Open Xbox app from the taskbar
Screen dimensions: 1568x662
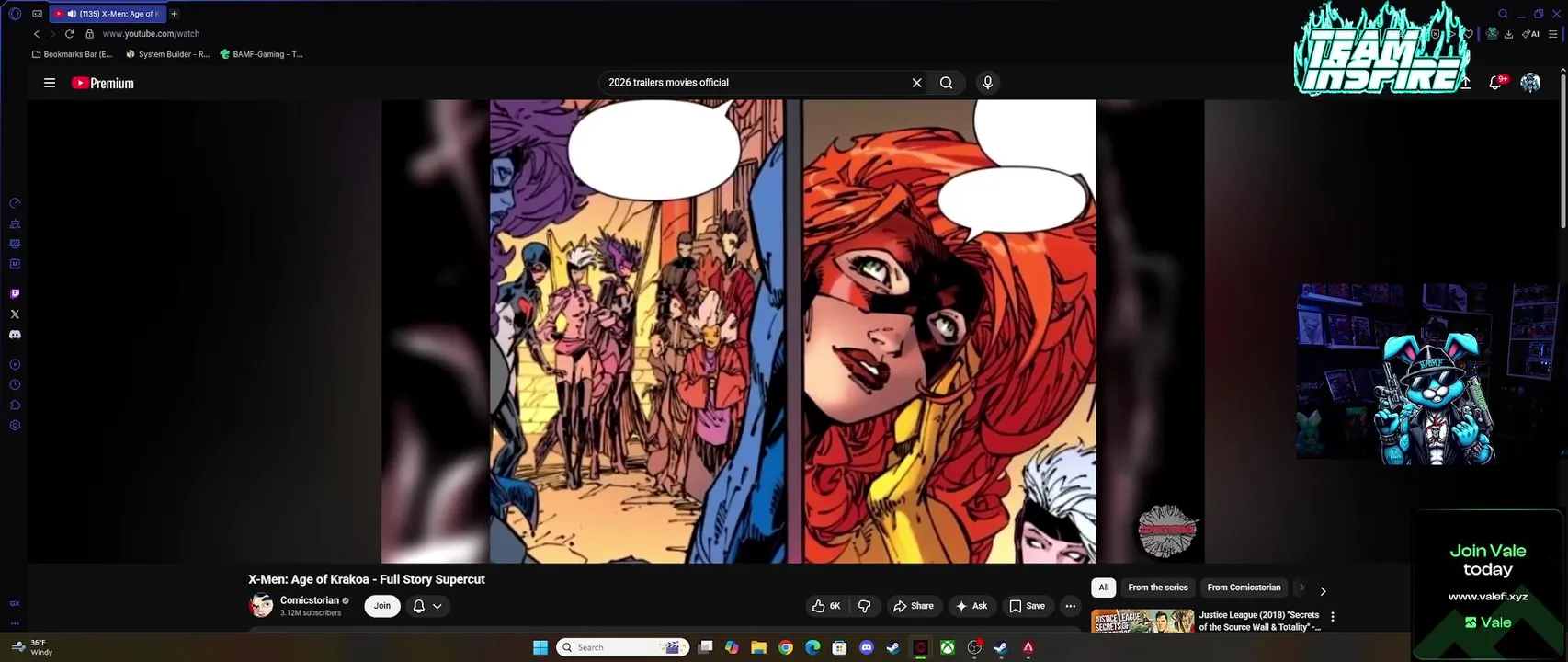coord(947,647)
